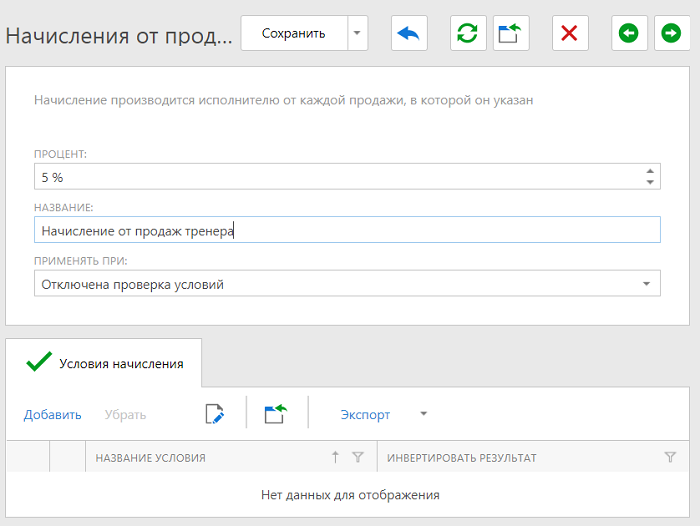Image resolution: width=700 pixels, height=526 pixels.
Task: Increase the percent with spinner up arrow
Action: (650, 171)
